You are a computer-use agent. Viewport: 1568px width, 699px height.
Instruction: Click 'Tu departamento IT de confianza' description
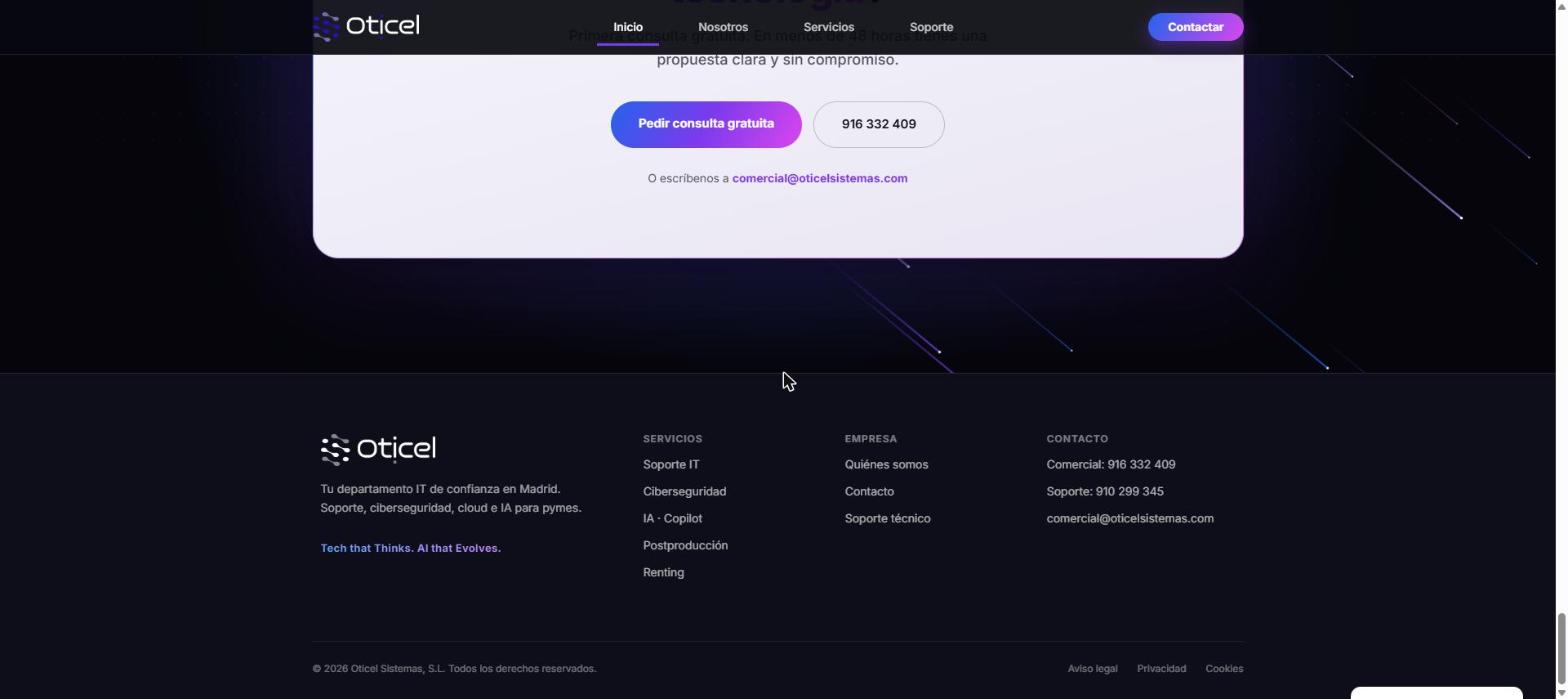(x=450, y=498)
